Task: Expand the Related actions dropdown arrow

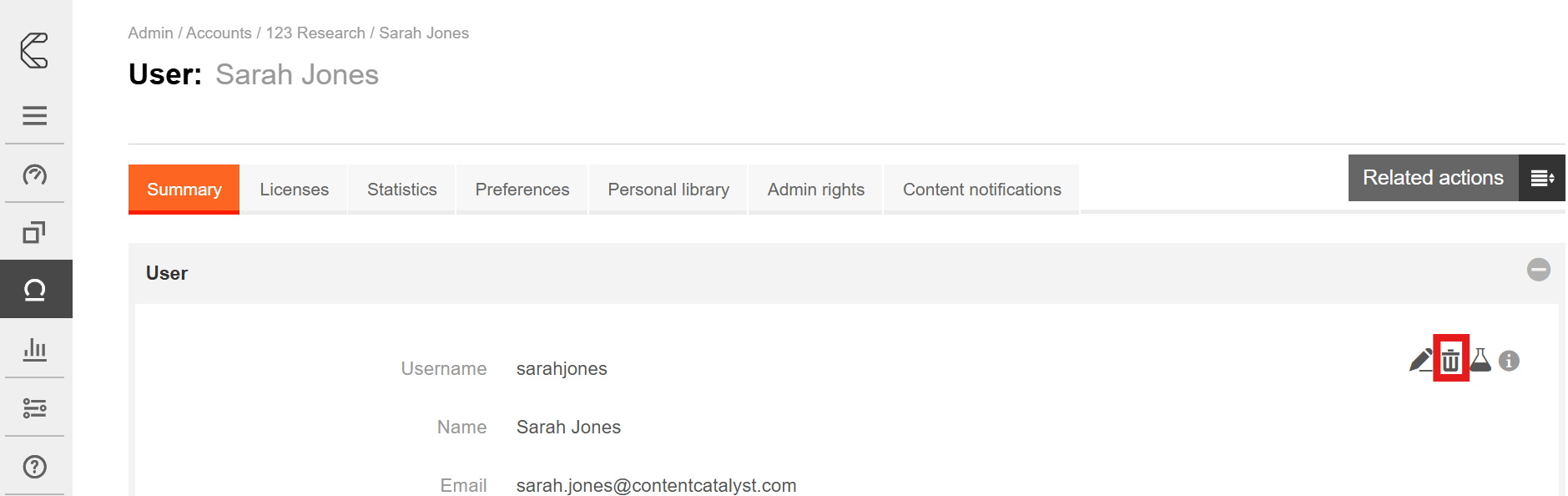Action: [1541, 178]
